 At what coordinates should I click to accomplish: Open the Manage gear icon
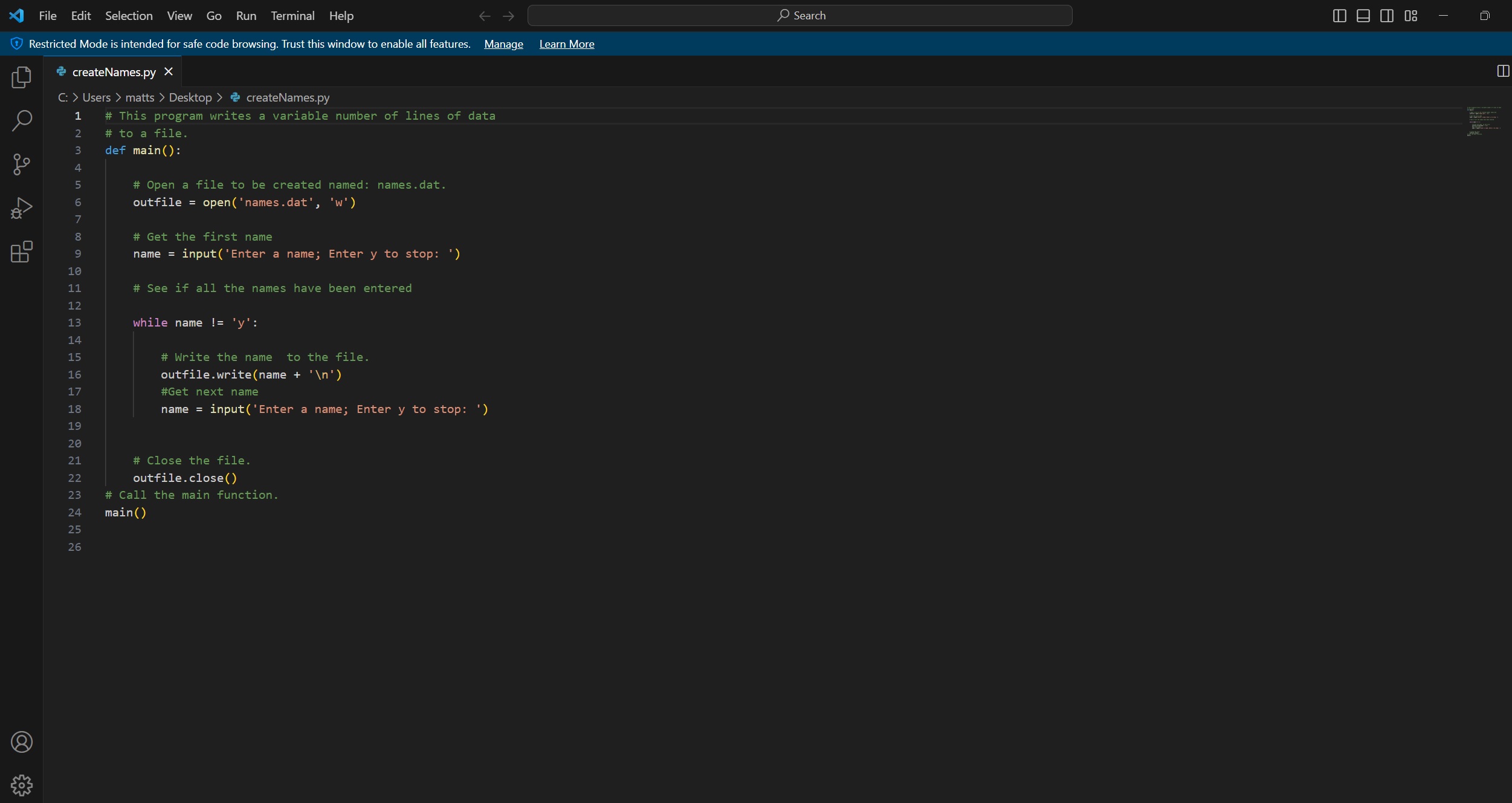[x=22, y=785]
